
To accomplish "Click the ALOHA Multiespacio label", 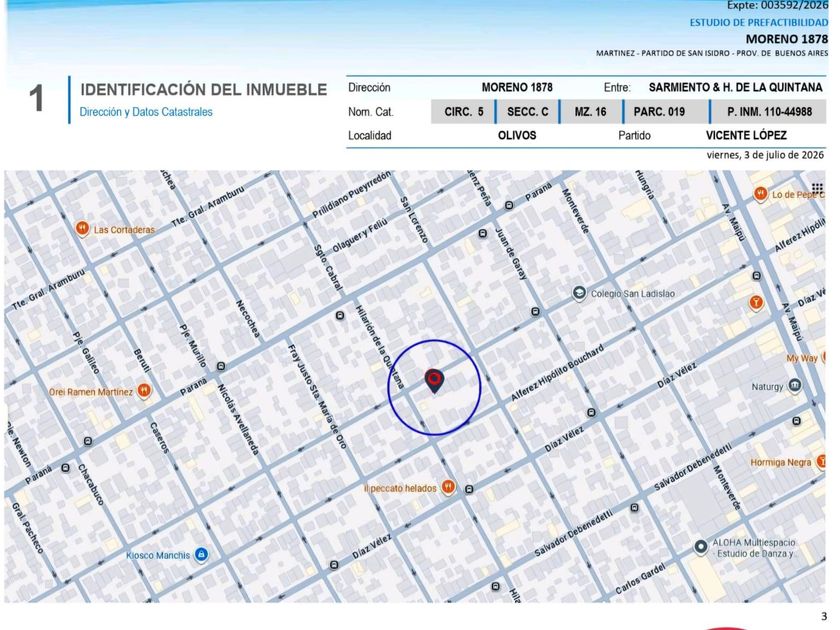I will click(x=754, y=548).
